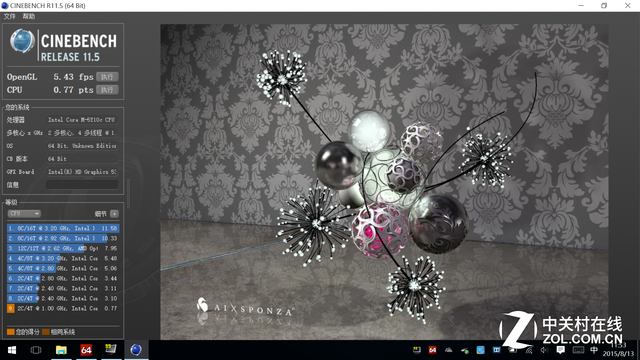Select your score row 2C/4T 1.00 GHz
This screenshot has height=360, width=640.
(x=63, y=308)
